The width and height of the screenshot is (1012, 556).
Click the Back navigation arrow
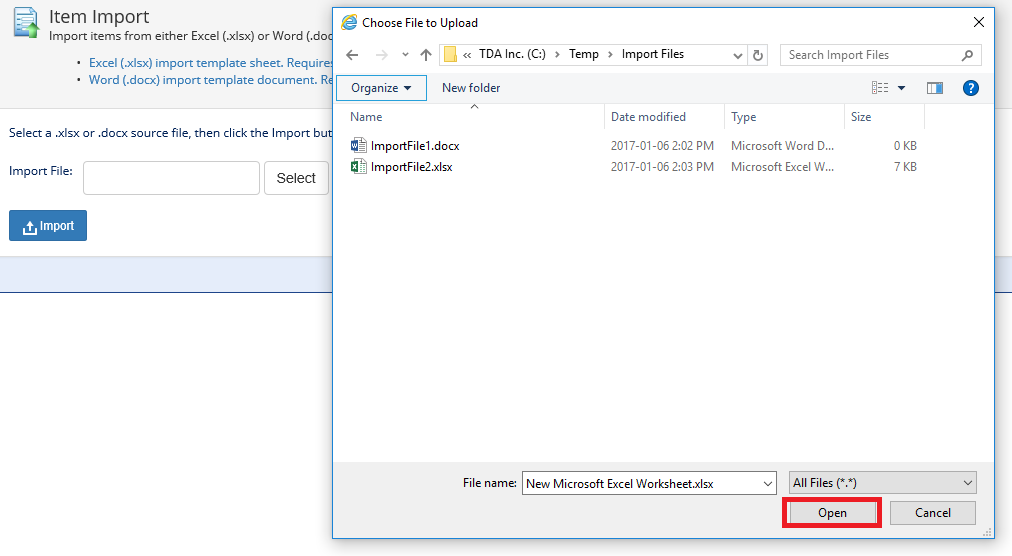352,55
